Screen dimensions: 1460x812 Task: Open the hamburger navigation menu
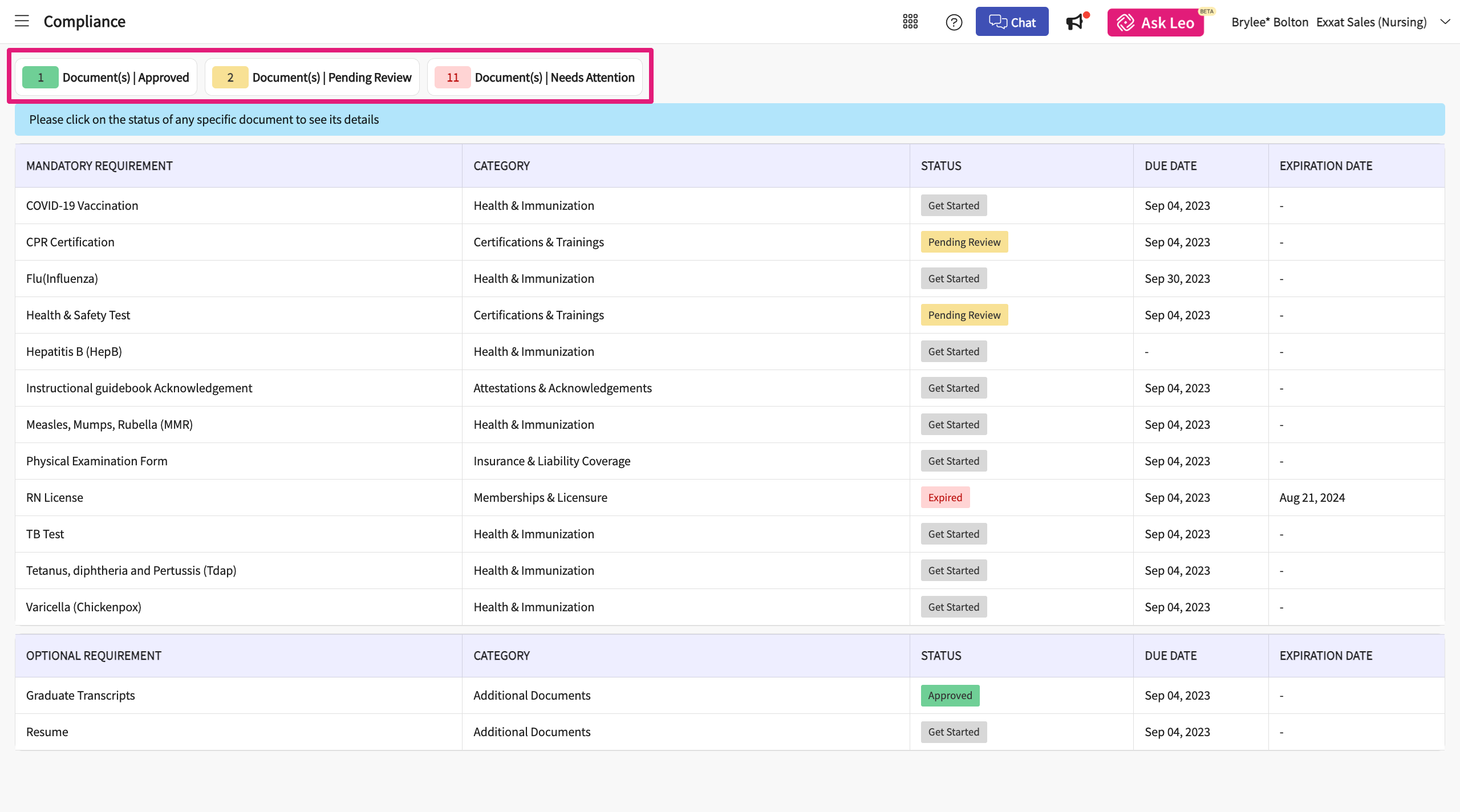click(x=22, y=22)
